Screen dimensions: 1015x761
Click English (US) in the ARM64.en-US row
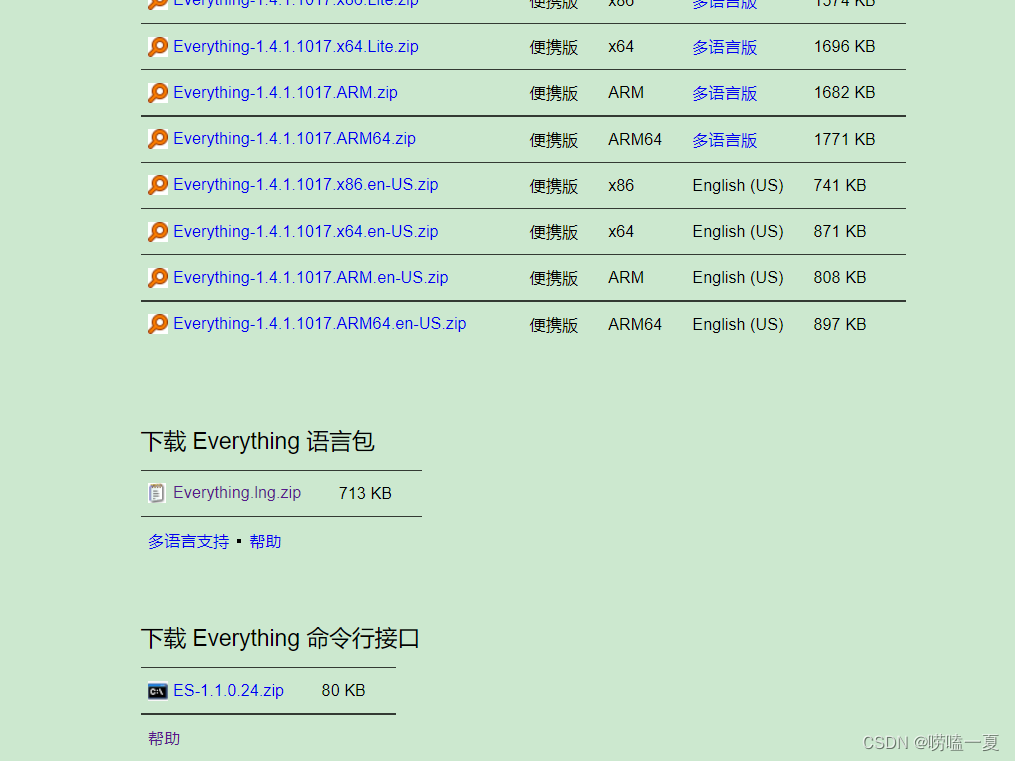738,324
